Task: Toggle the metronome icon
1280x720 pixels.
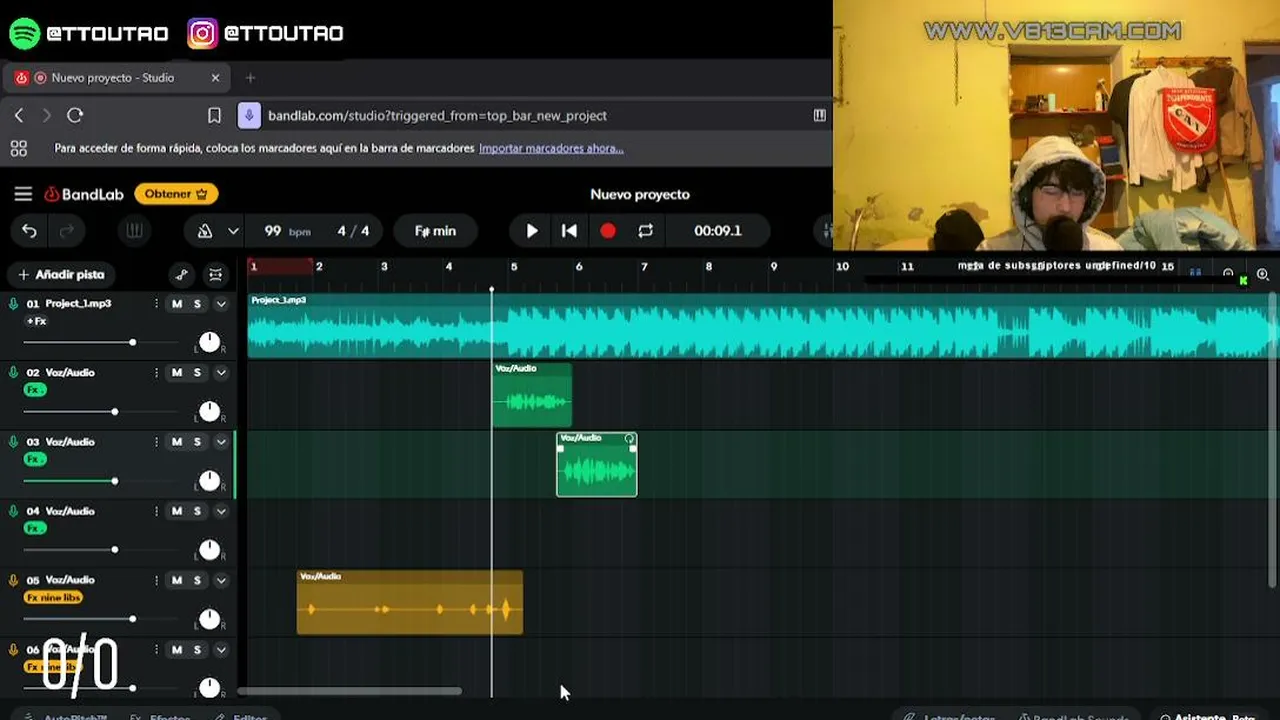Action: pyautogui.click(x=205, y=231)
